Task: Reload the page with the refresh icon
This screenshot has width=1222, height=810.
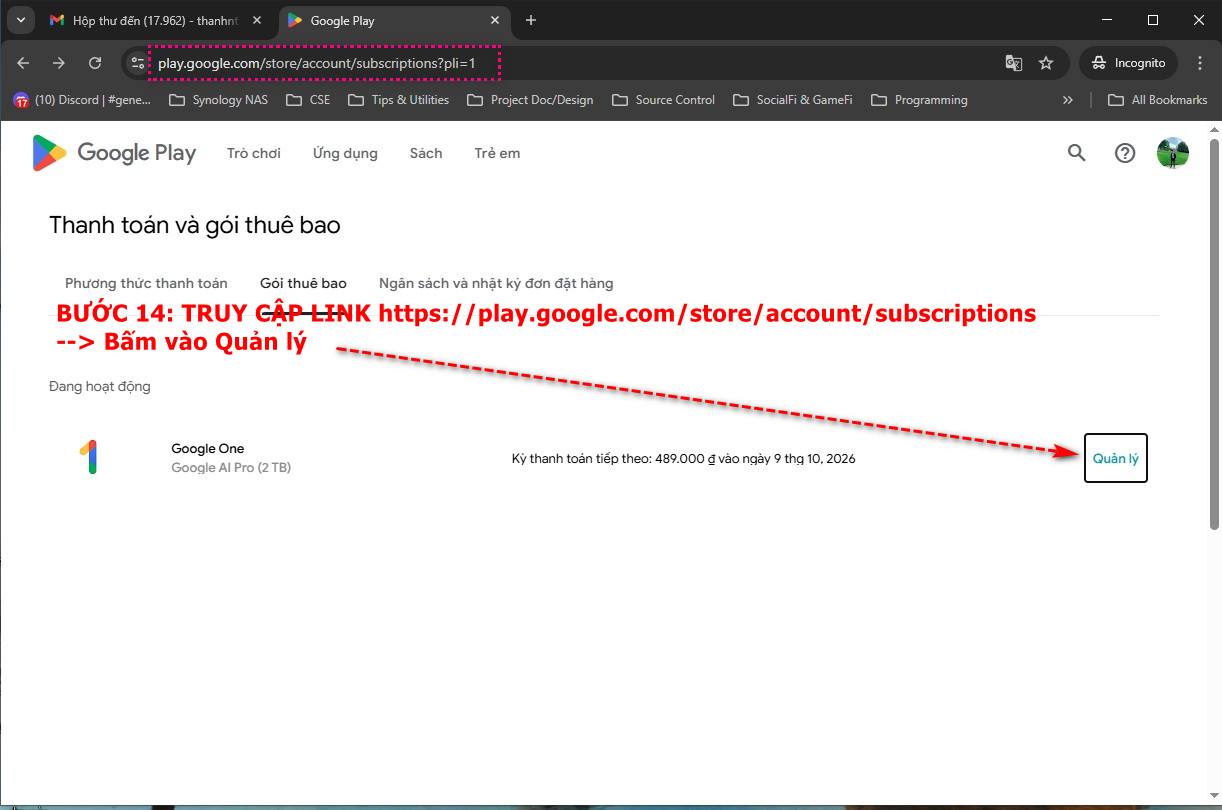Action: (x=95, y=63)
